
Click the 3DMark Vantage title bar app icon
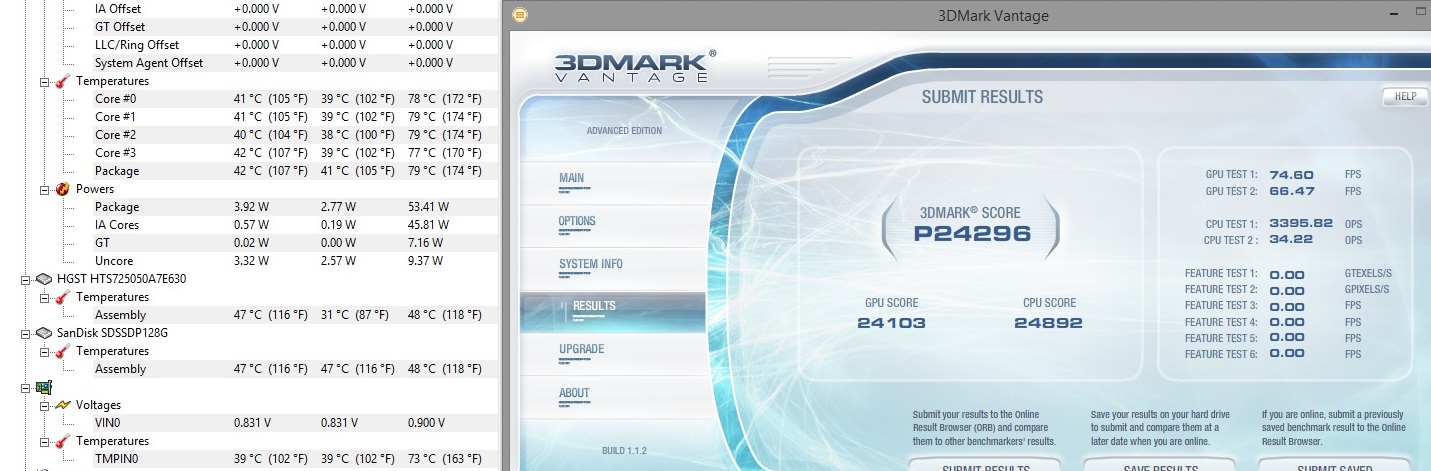coord(520,16)
